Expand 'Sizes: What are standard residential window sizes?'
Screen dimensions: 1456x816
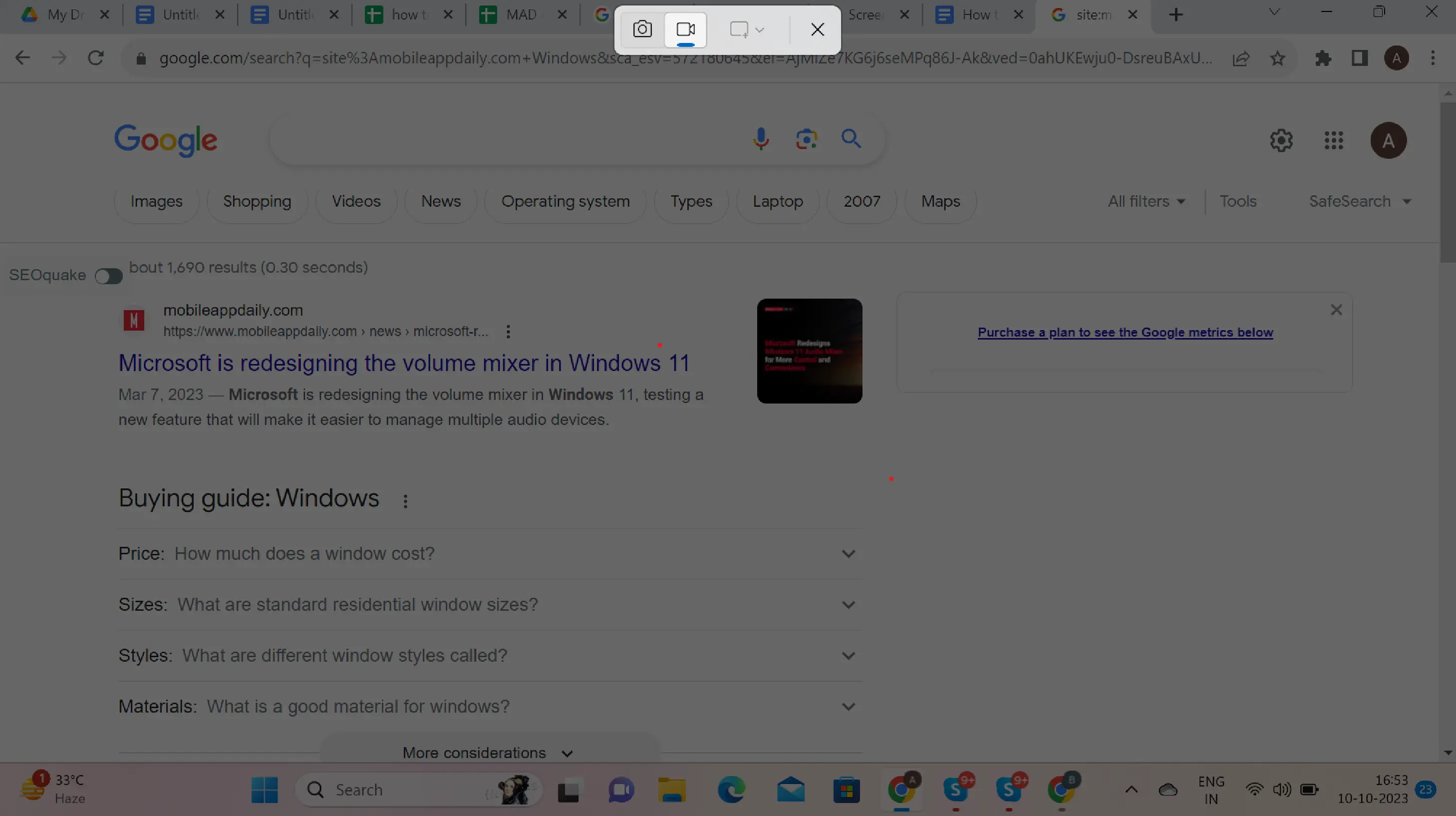pyautogui.click(x=490, y=604)
